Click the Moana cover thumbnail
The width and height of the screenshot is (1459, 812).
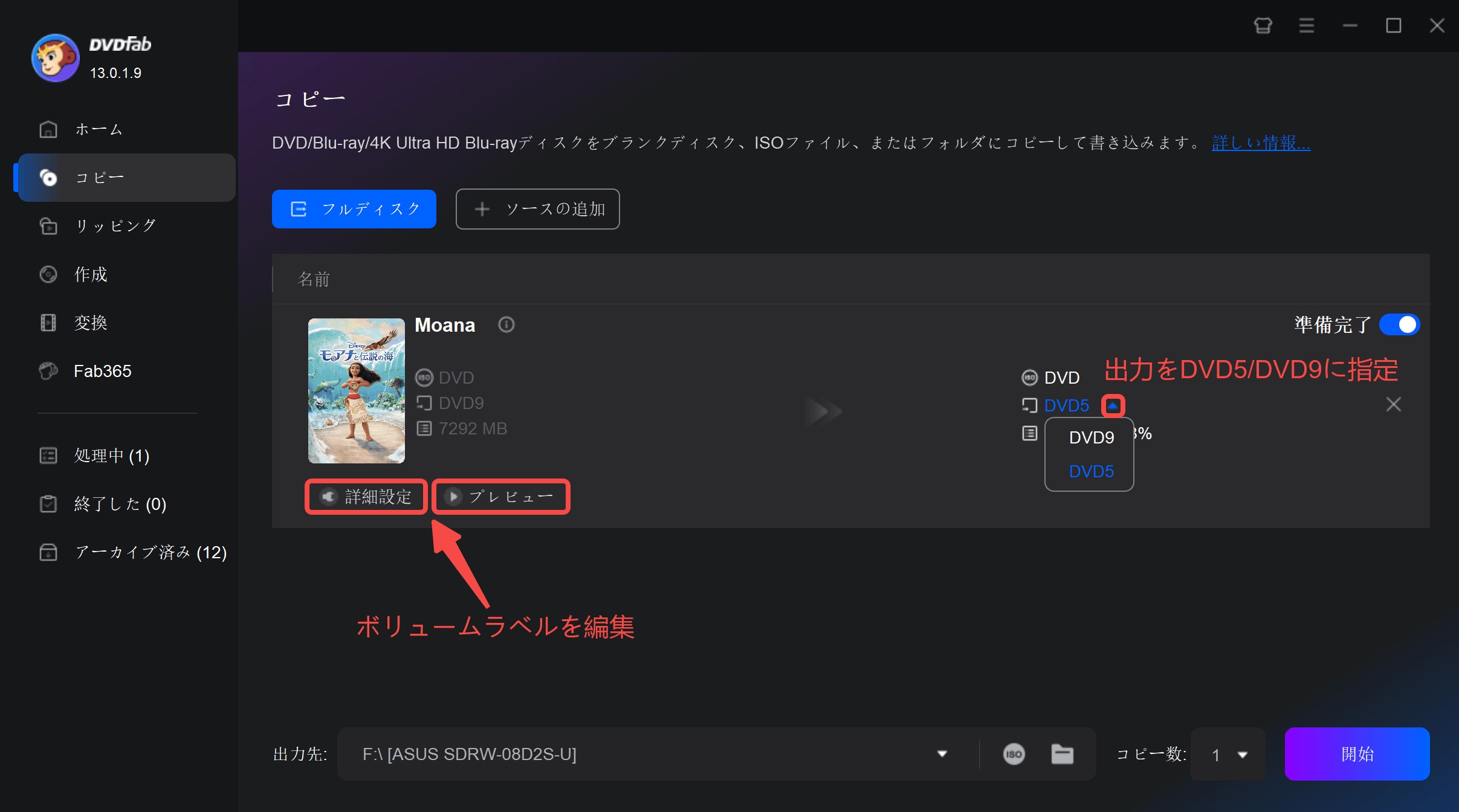tap(357, 391)
